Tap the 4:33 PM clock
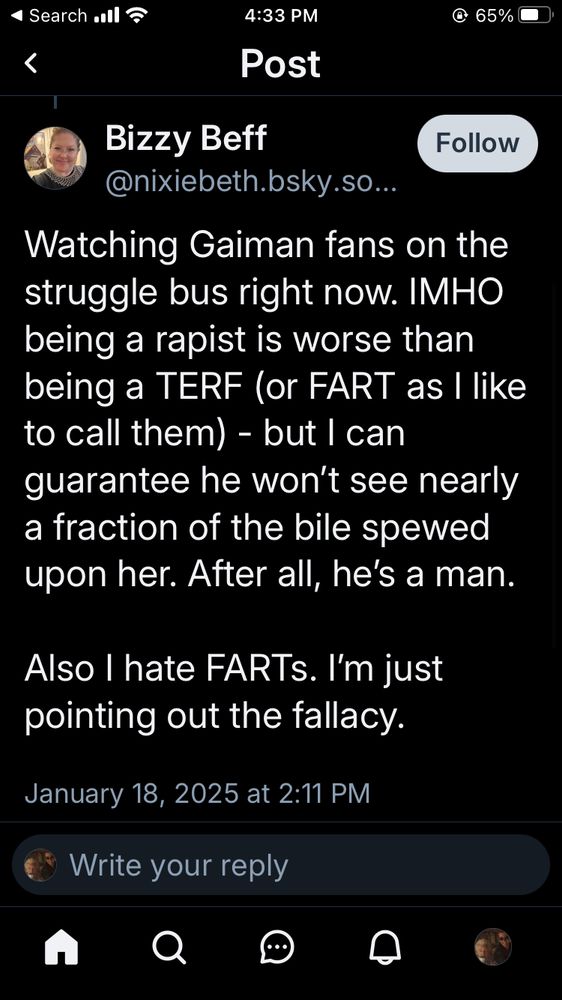This screenshot has width=562, height=1000. (x=281, y=16)
